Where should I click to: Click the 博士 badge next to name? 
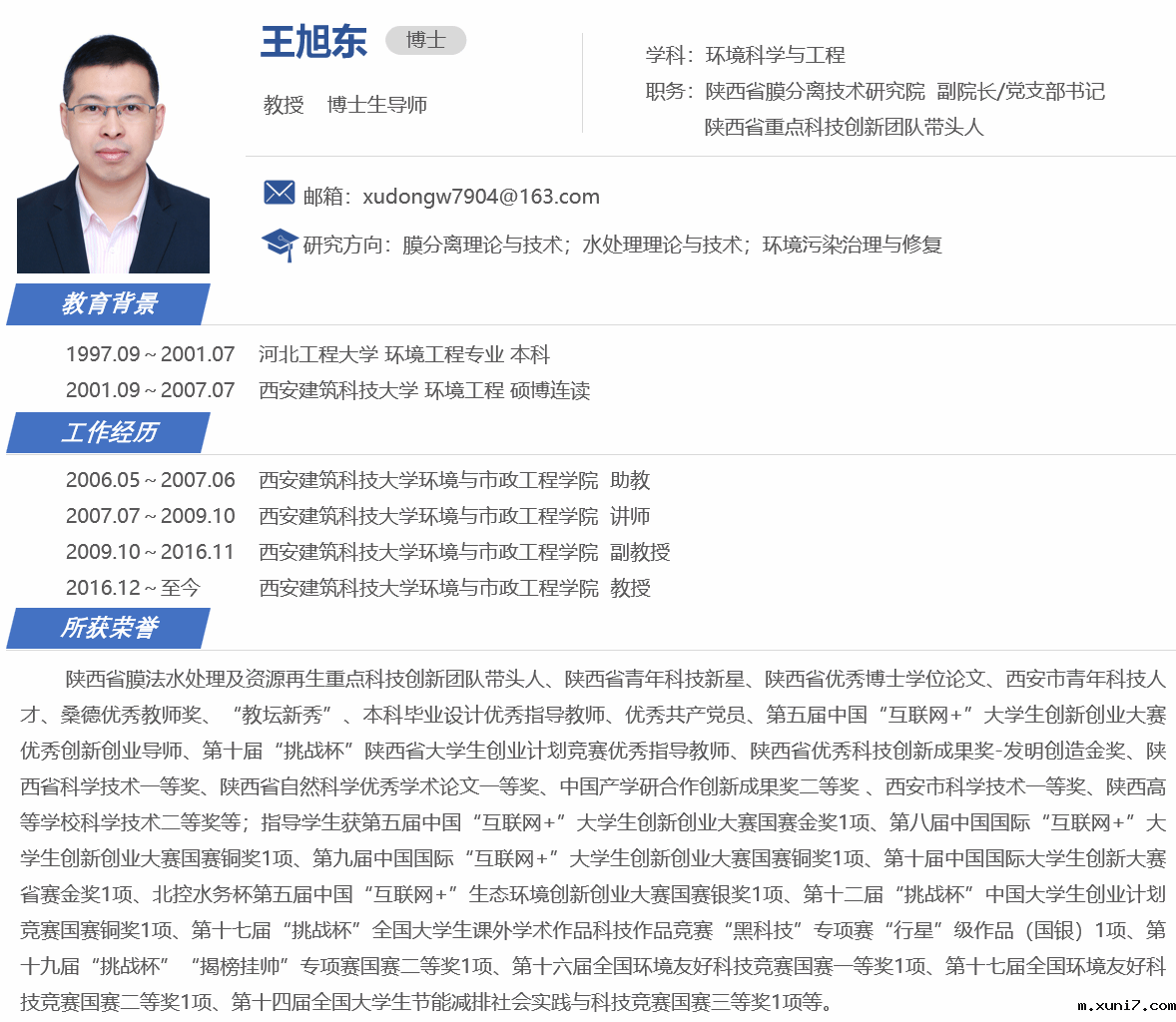tap(425, 40)
